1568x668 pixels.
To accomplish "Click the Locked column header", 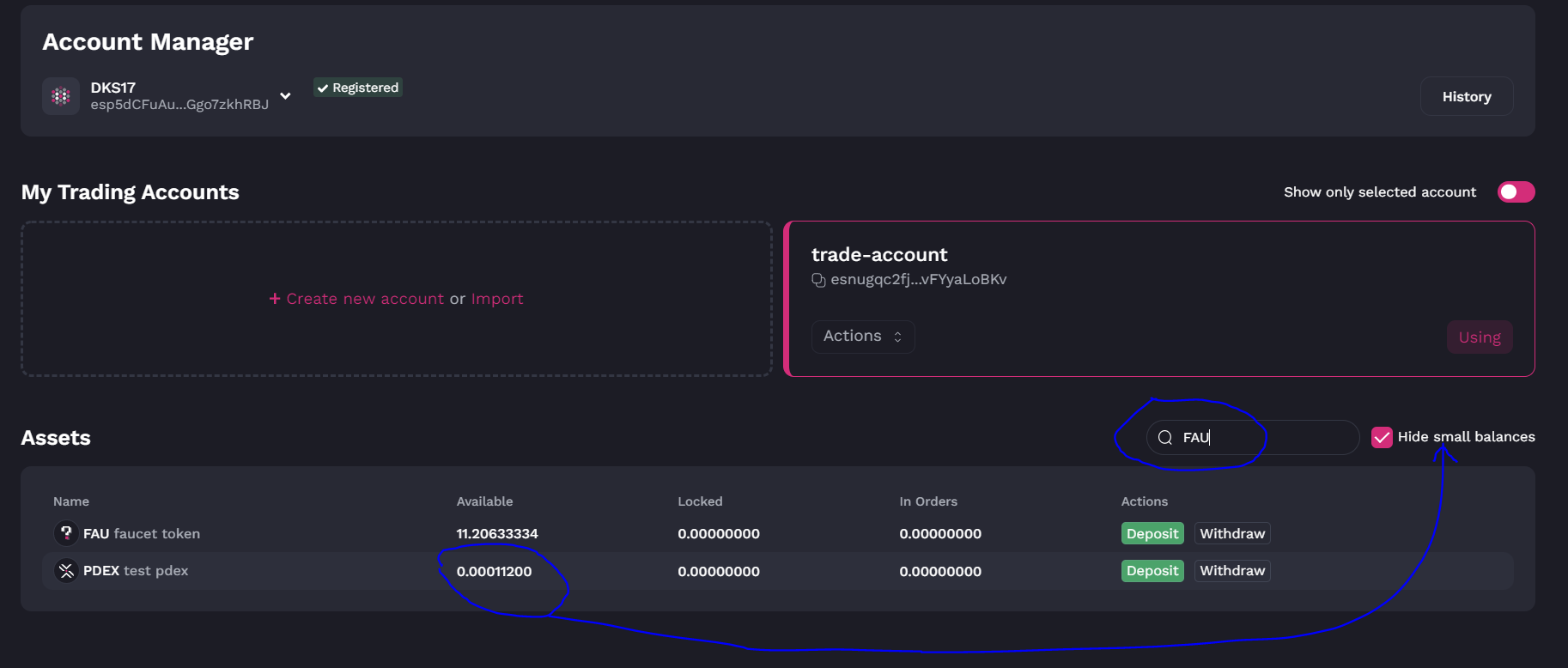I will click(700, 501).
